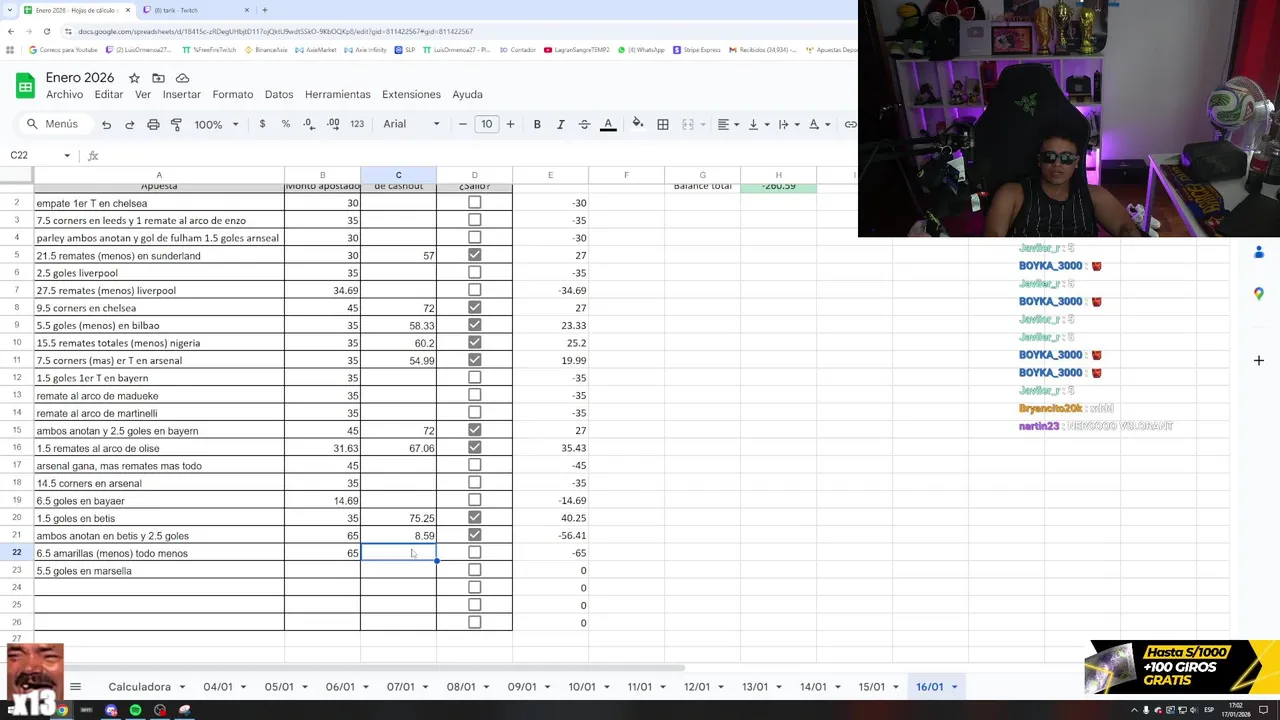
Task: Open Spotify from the taskbar
Action: pos(135,711)
